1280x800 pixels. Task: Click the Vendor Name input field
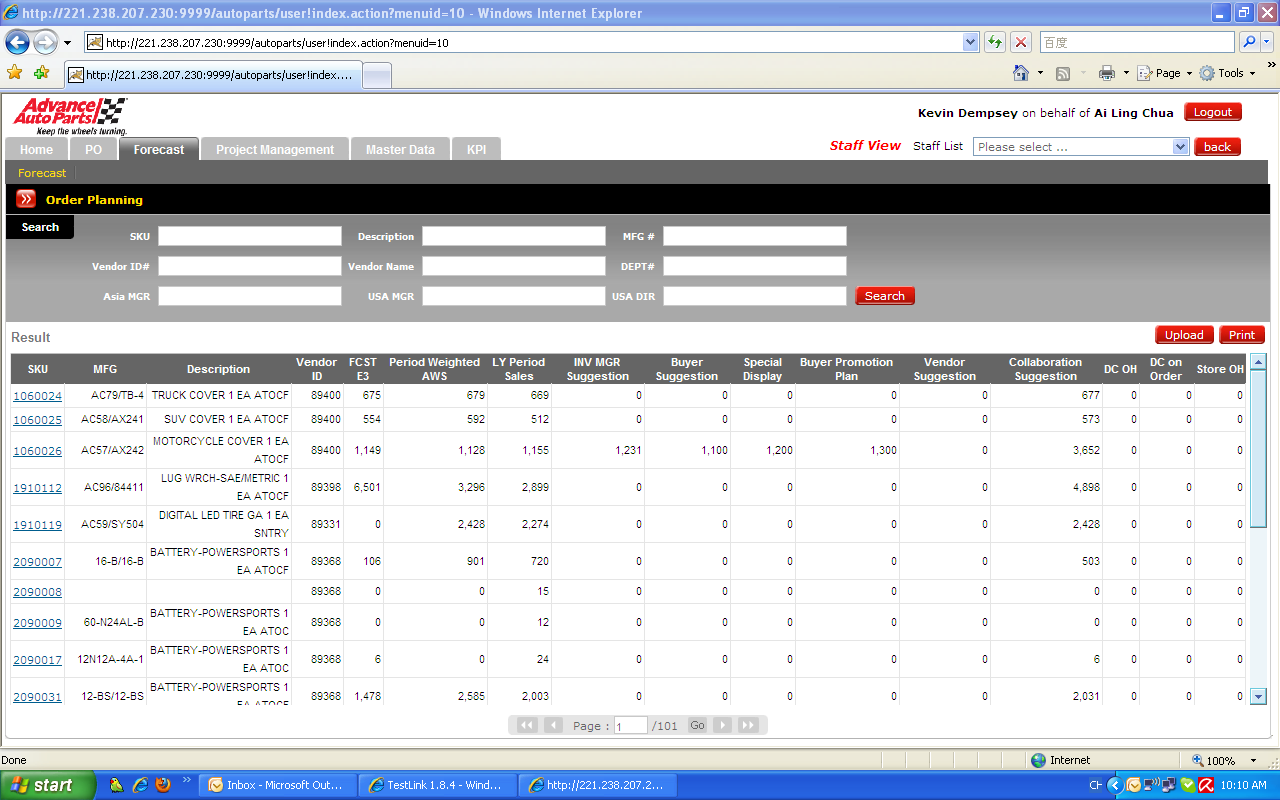pyautogui.click(x=514, y=266)
